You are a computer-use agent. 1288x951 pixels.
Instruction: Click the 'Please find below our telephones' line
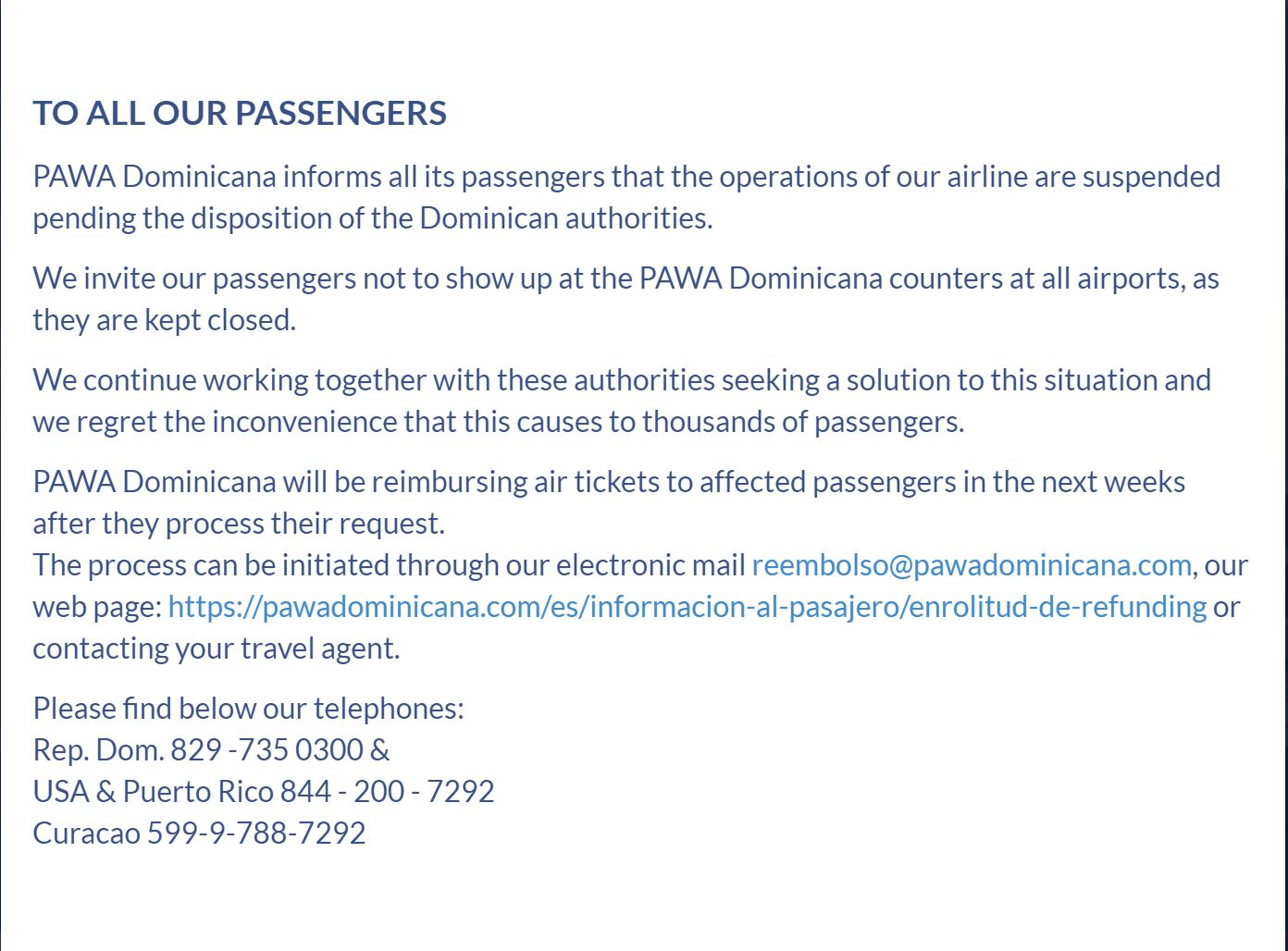coord(248,708)
